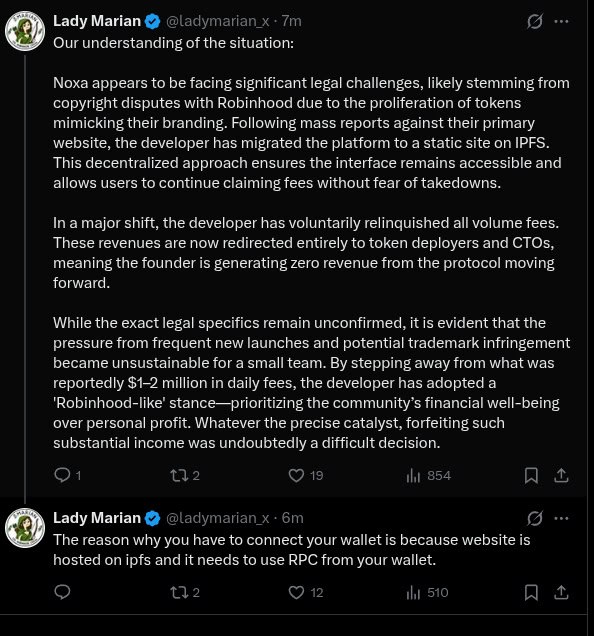Expand more options on second post
594x636 pixels.
561,518
